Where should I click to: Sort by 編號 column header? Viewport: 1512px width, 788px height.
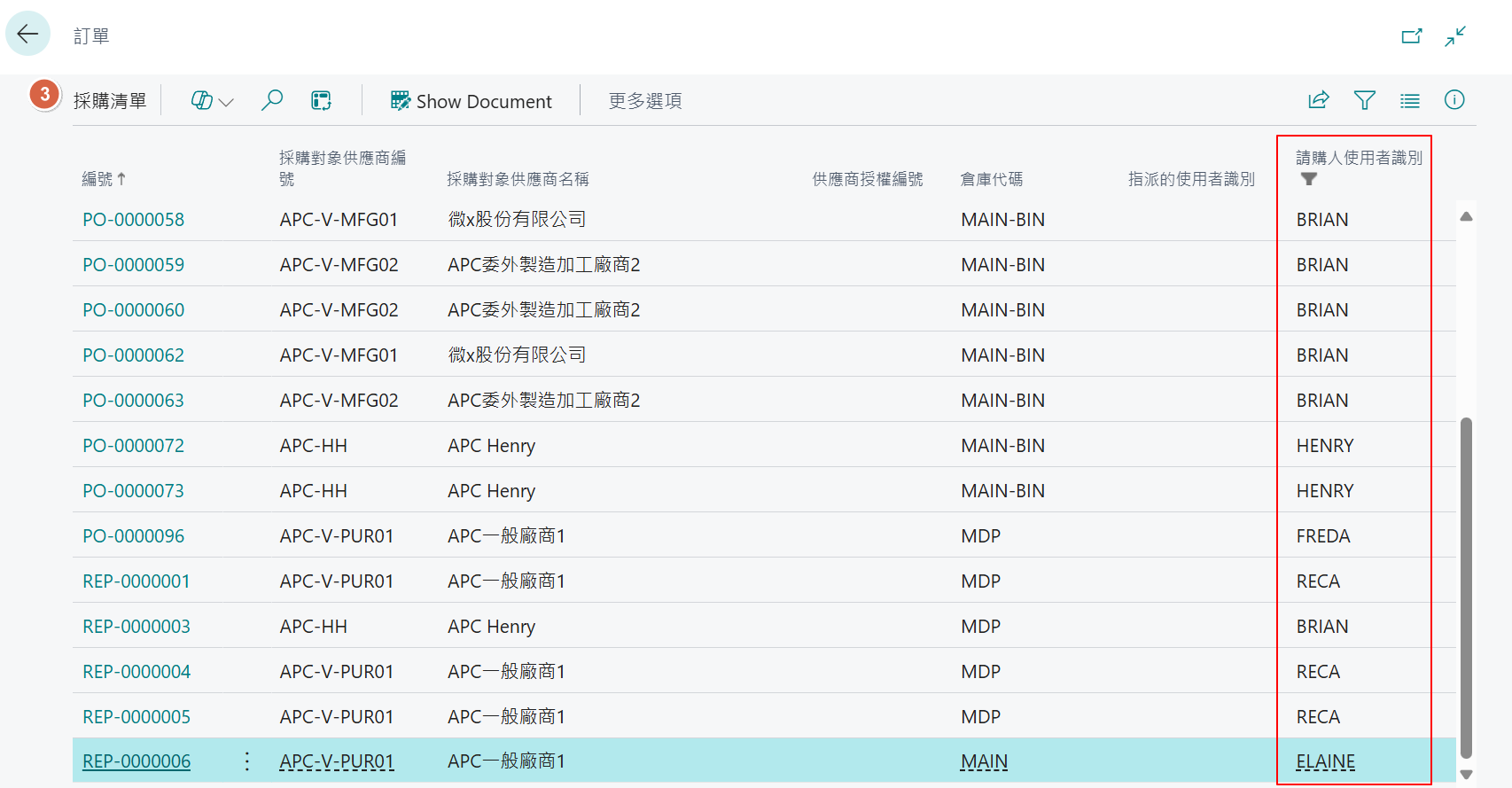click(x=105, y=179)
